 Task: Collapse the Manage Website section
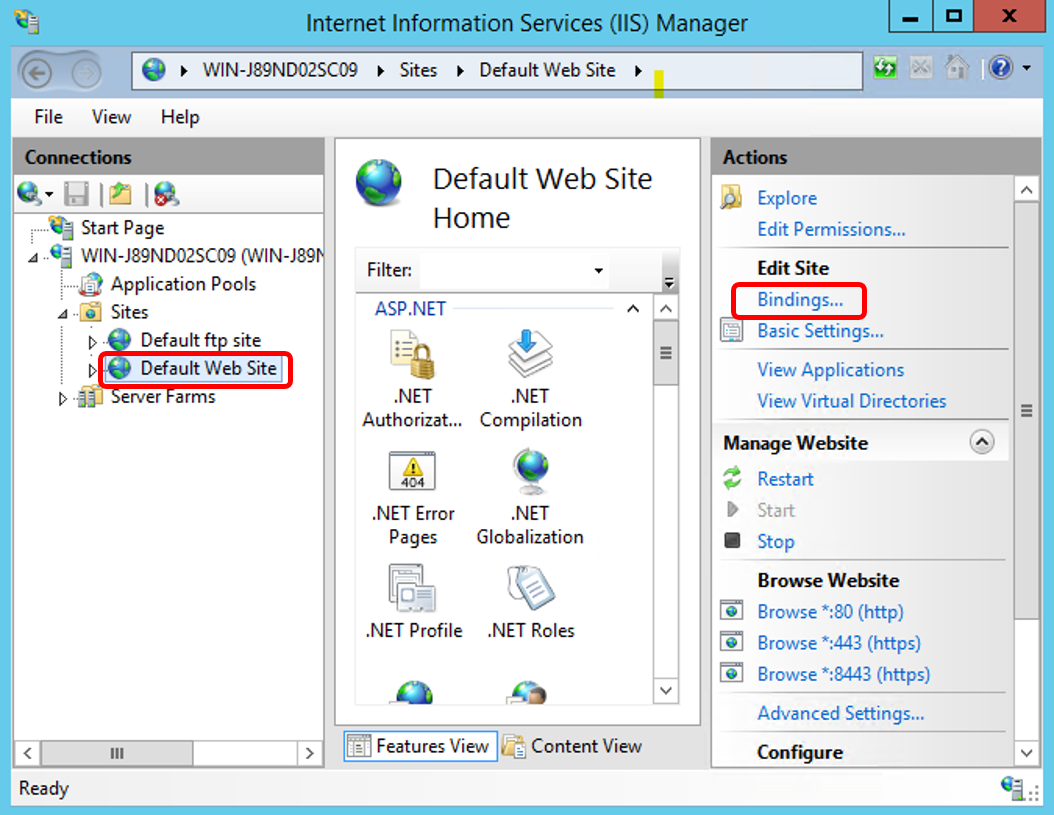tap(982, 442)
